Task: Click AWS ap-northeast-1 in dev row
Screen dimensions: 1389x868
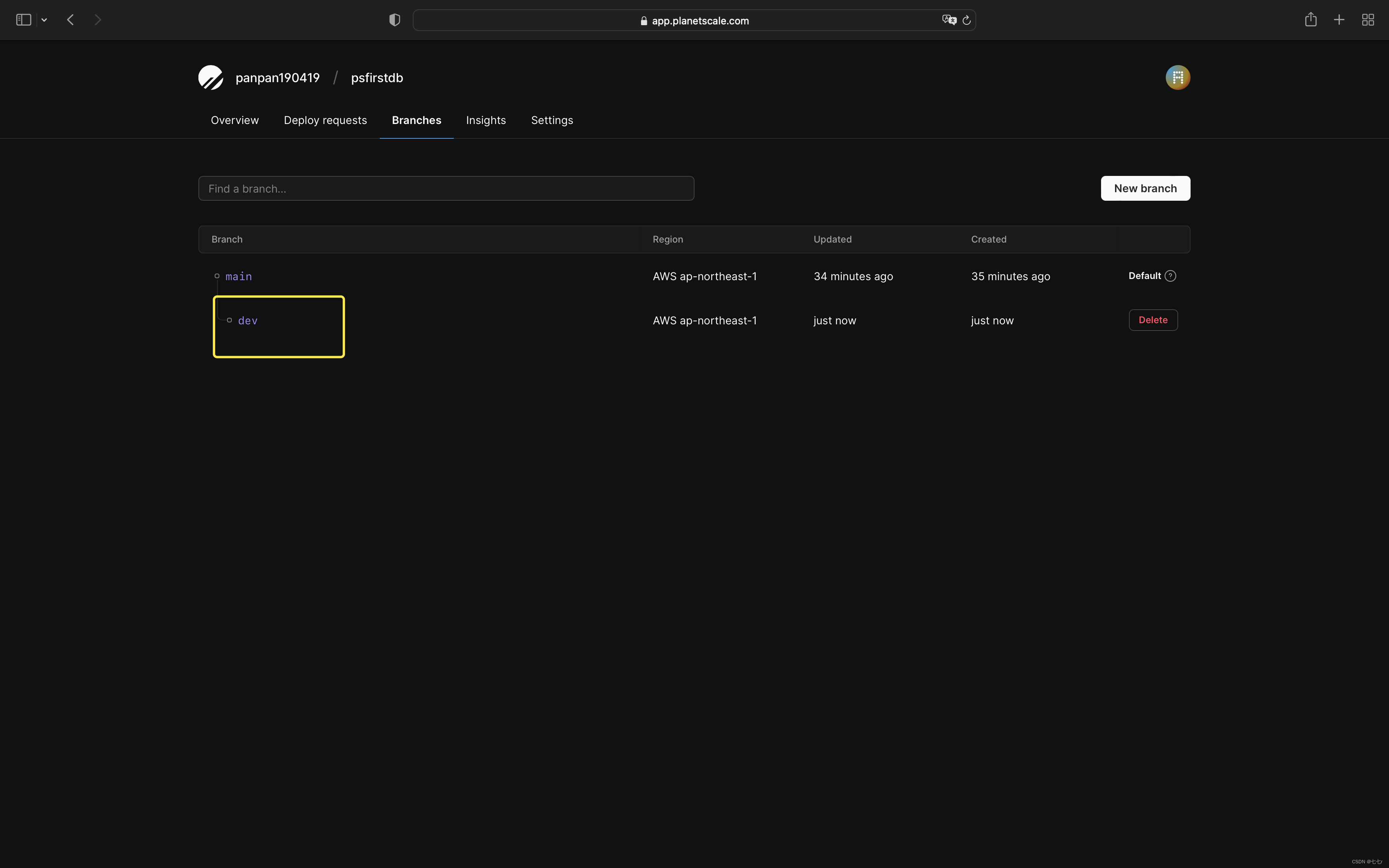Action: point(705,321)
